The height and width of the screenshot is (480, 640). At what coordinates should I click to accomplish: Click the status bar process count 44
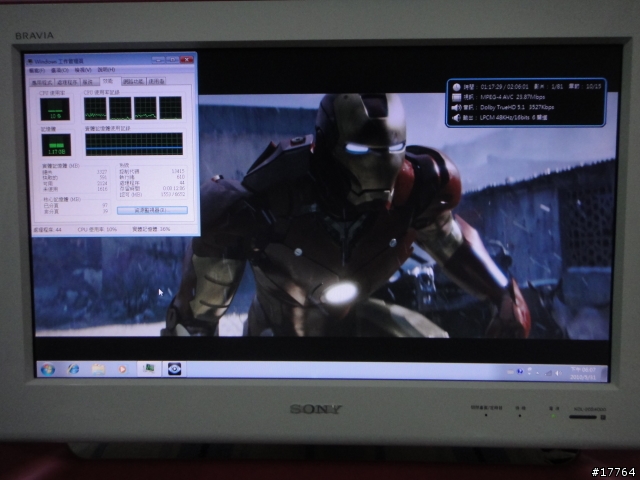[47, 230]
